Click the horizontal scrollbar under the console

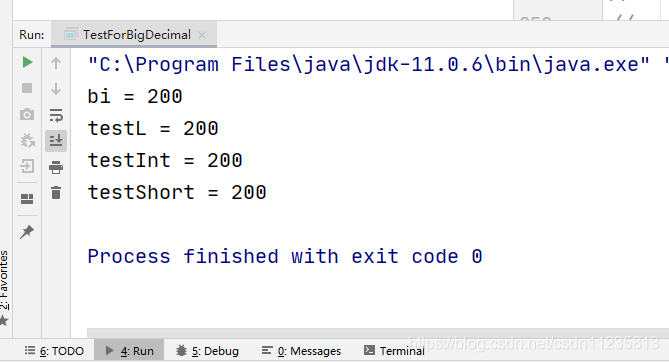point(378,333)
